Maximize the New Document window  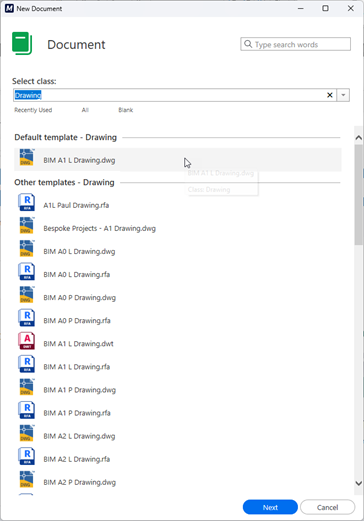[325, 8]
